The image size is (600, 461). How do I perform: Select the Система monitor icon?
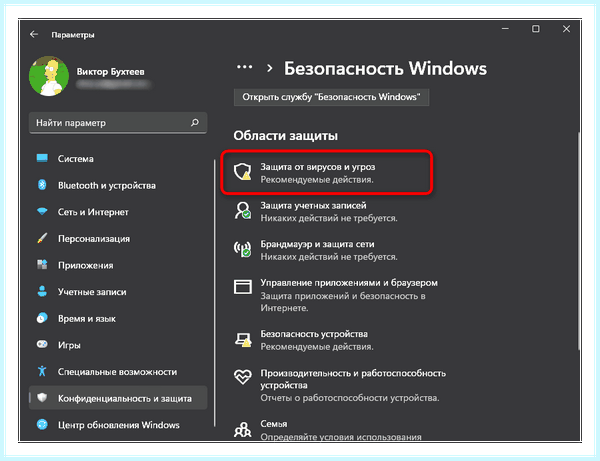coord(42,158)
